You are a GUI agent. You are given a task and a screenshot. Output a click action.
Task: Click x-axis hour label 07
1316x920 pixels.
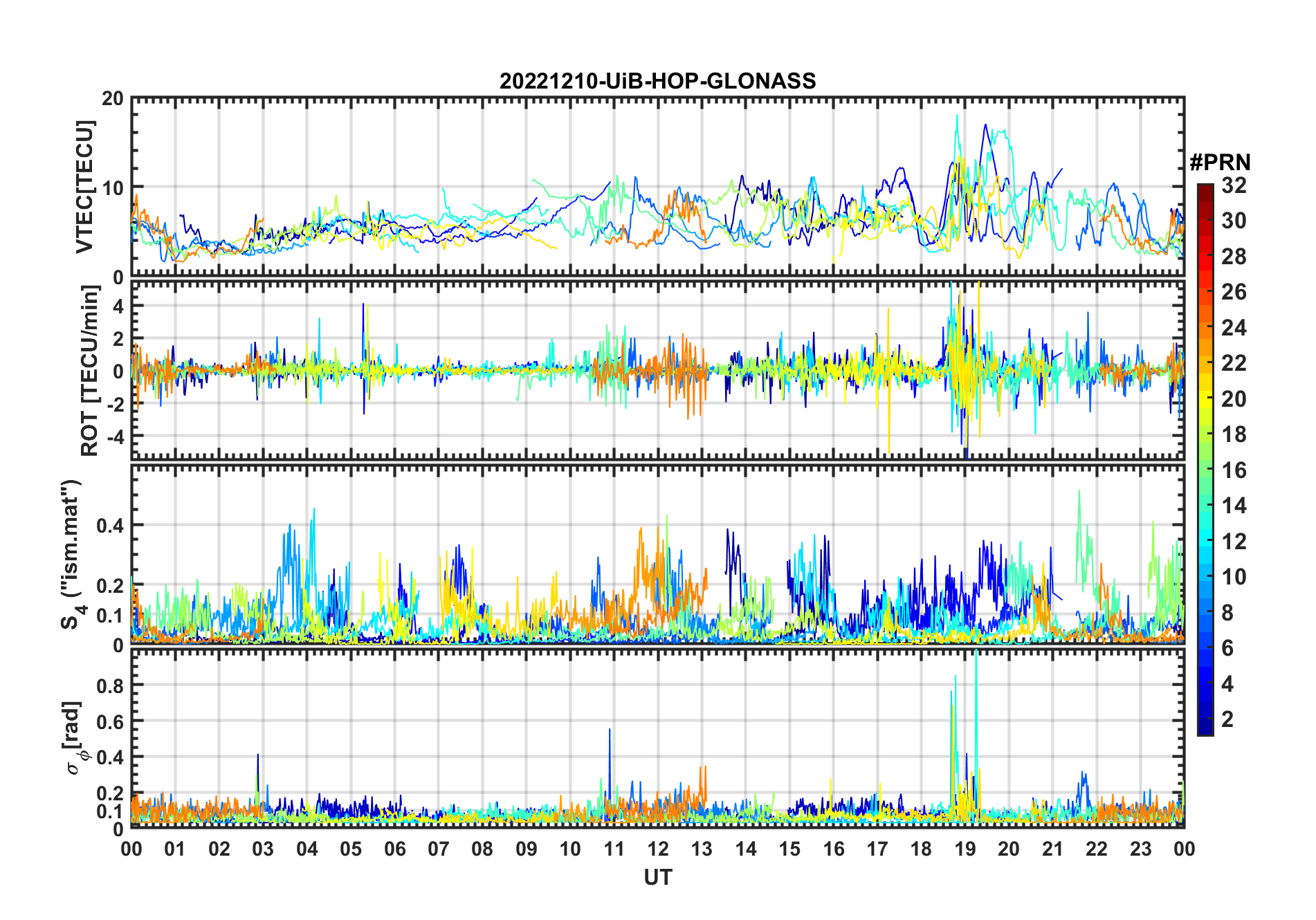point(439,849)
